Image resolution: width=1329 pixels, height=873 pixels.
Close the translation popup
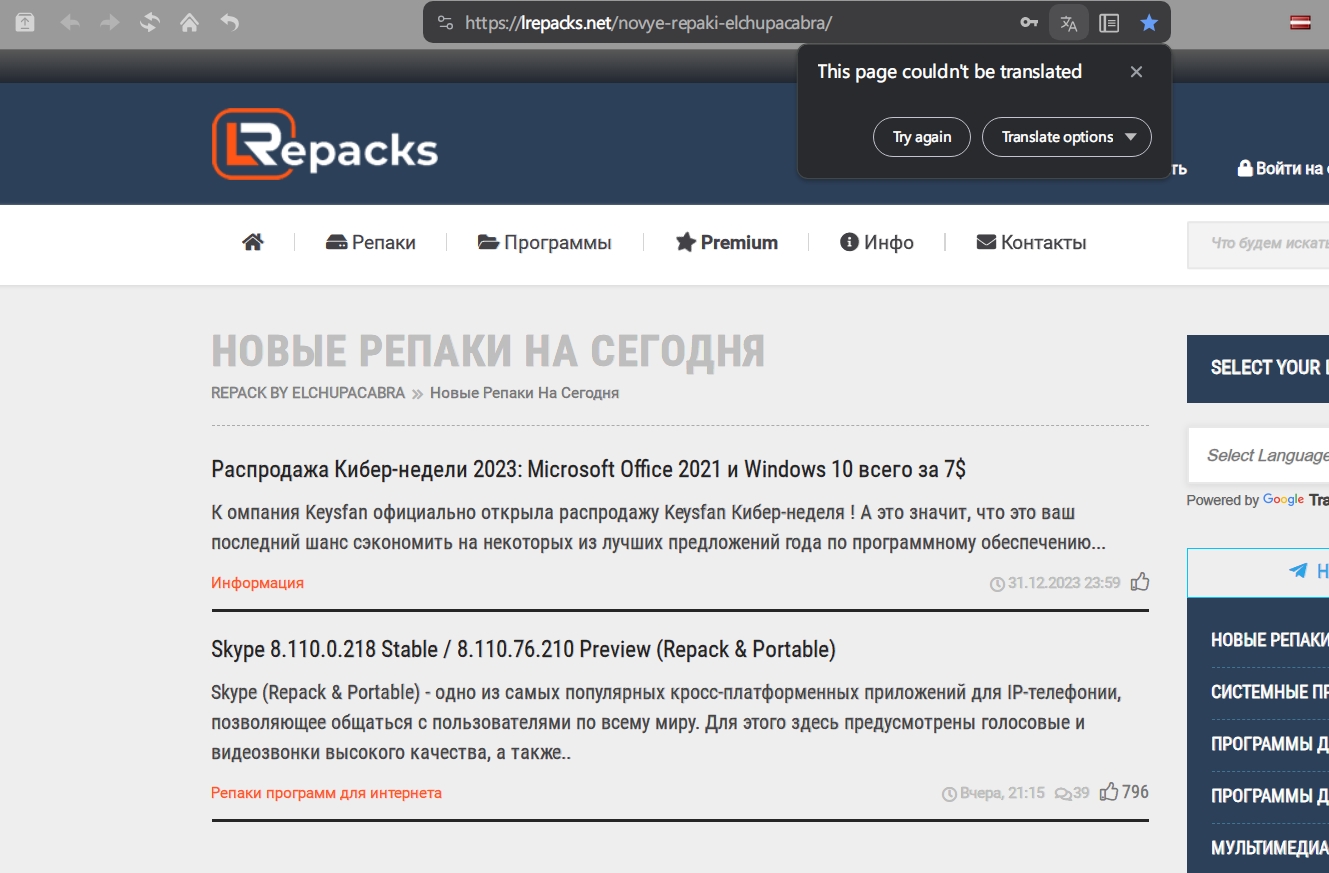pos(1136,72)
